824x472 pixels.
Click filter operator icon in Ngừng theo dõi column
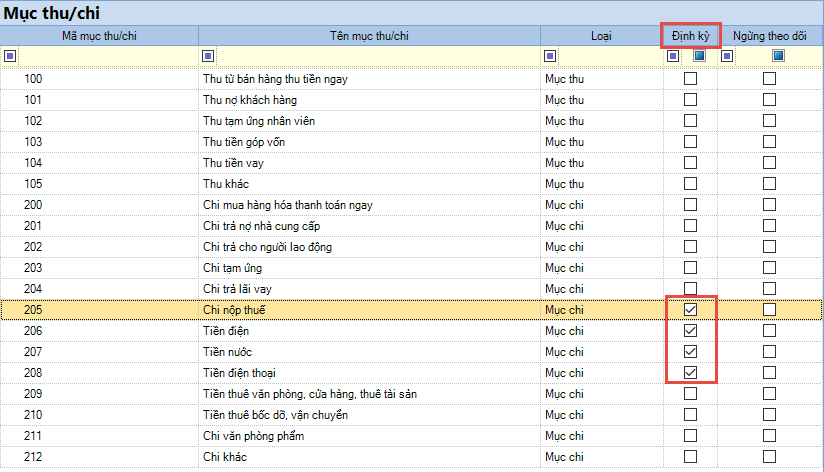click(728, 56)
